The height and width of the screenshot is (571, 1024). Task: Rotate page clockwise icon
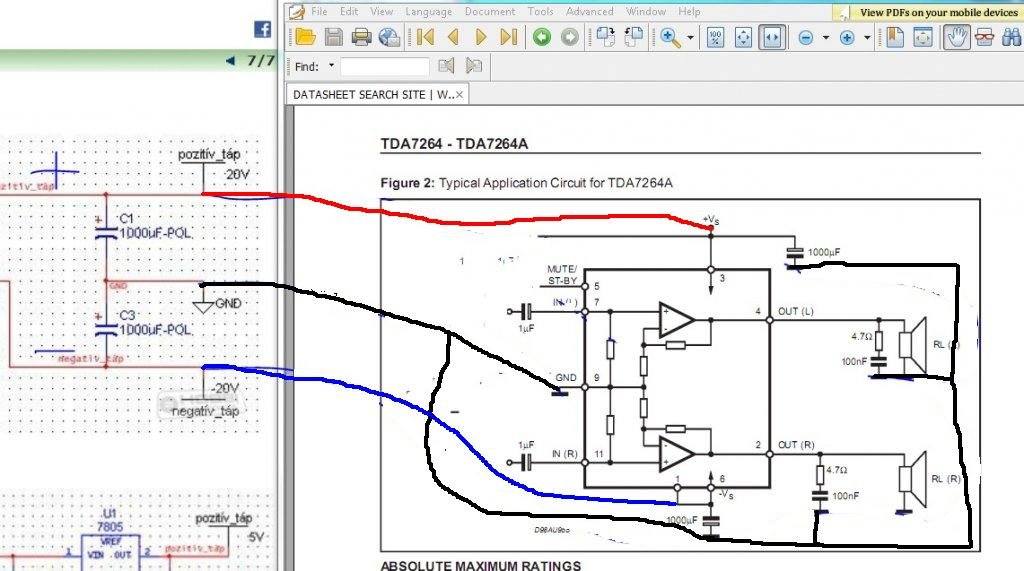click(x=605, y=37)
